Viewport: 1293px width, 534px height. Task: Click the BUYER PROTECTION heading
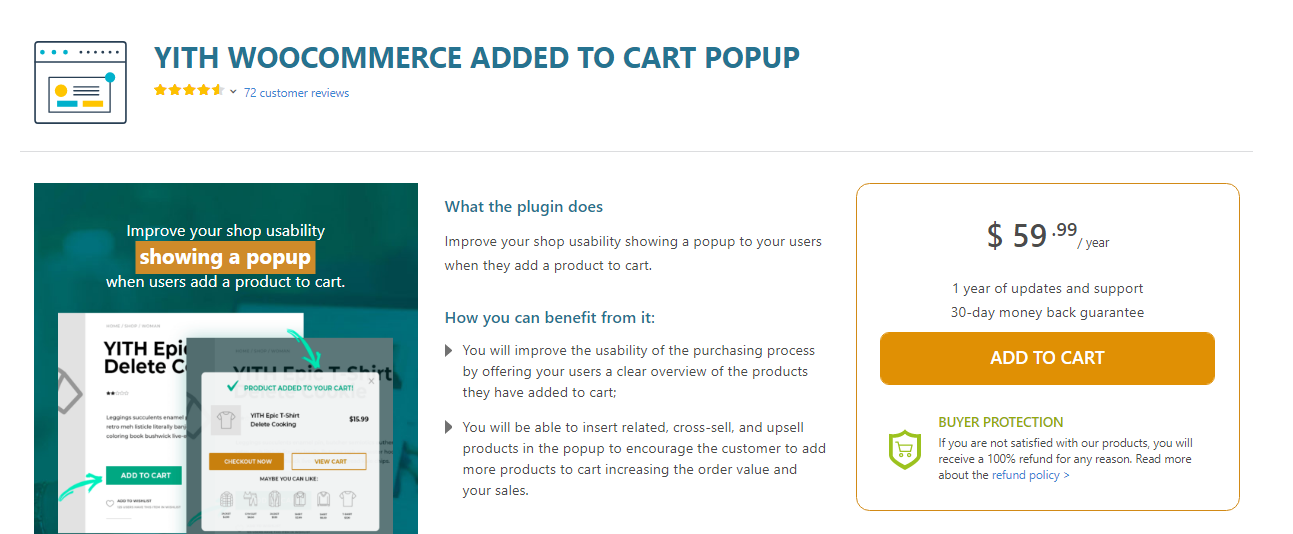click(1001, 422)
